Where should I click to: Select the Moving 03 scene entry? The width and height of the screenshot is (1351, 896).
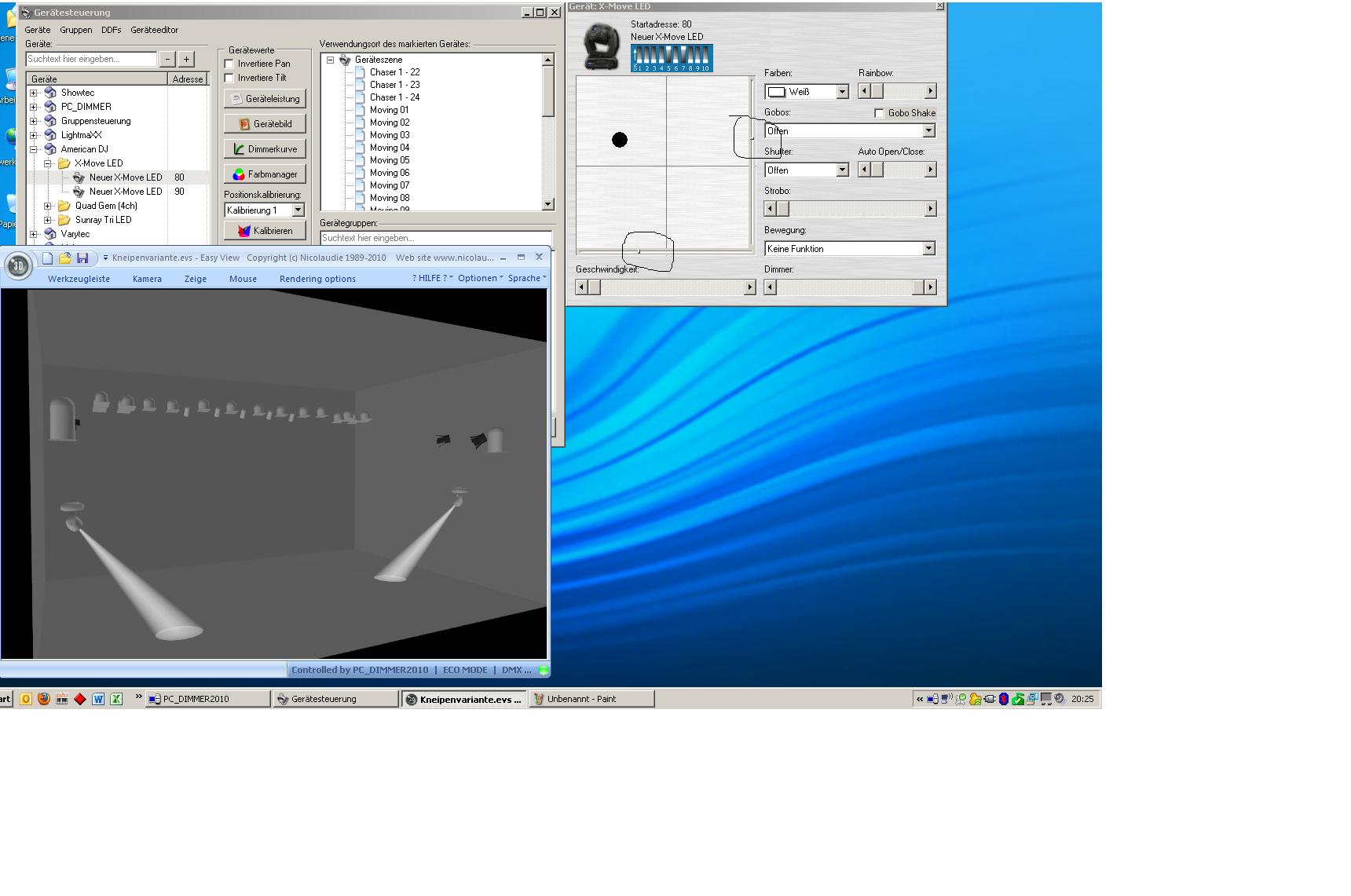pos(390,135)
